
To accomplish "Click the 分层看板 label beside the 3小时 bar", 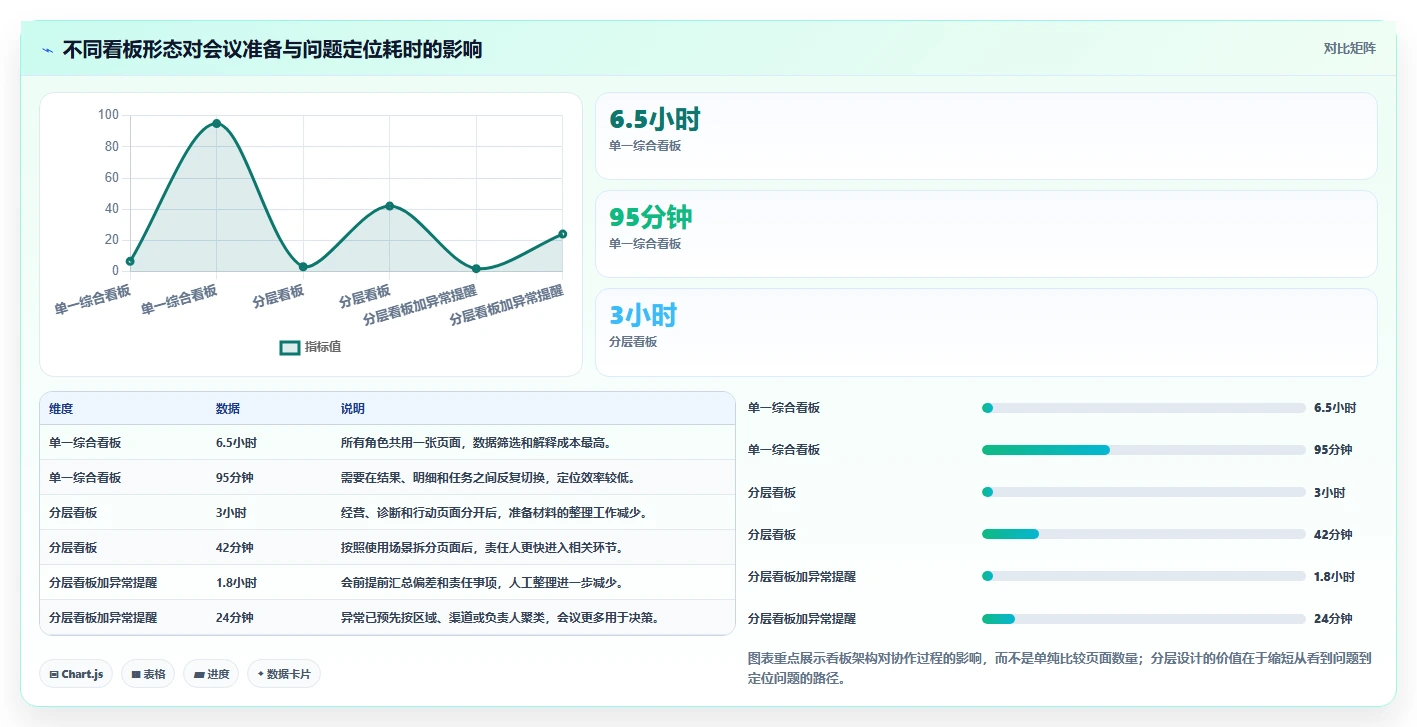I will (x=772, y=493).
